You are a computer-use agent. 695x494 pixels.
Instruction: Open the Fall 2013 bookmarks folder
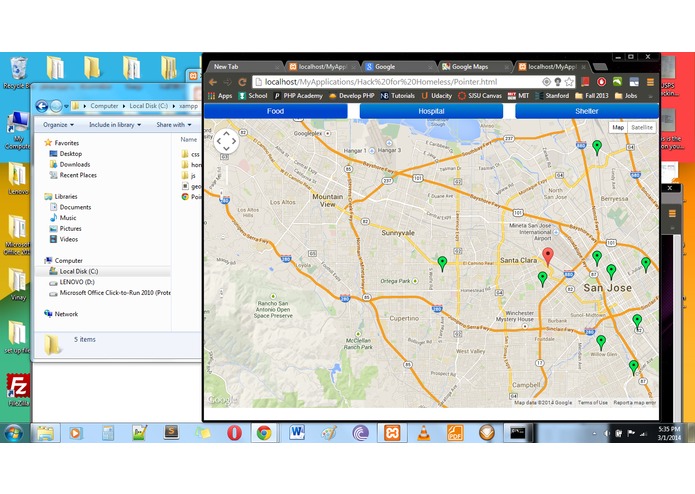click(592, 96)
